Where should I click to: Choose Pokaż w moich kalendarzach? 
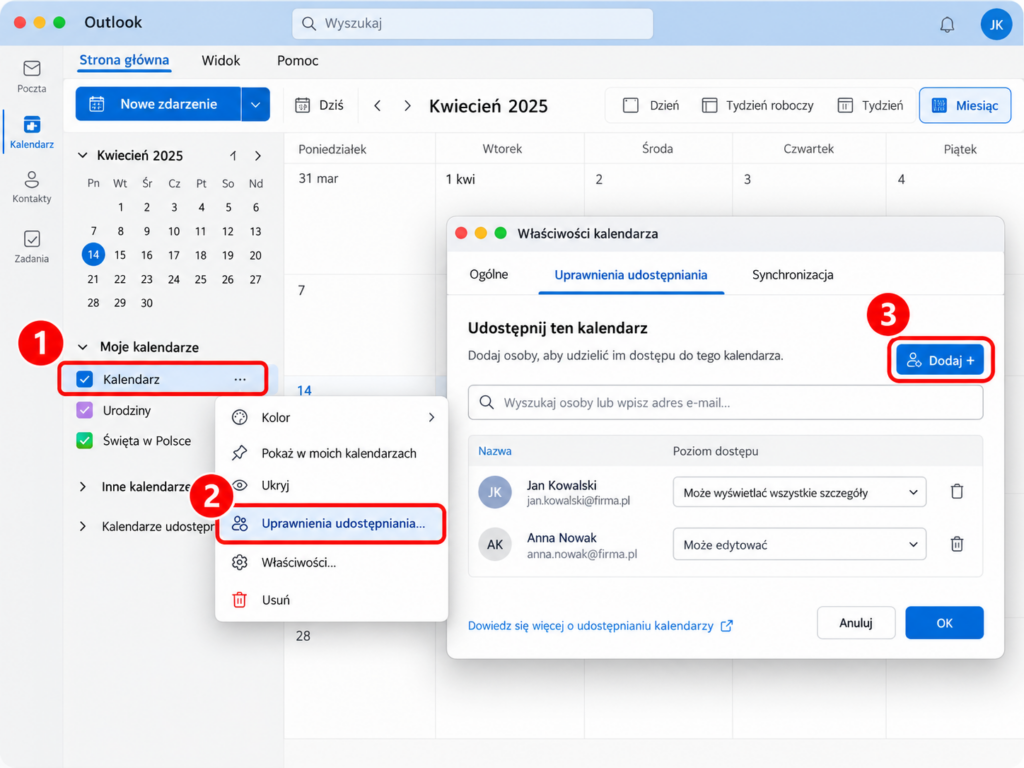332,453
